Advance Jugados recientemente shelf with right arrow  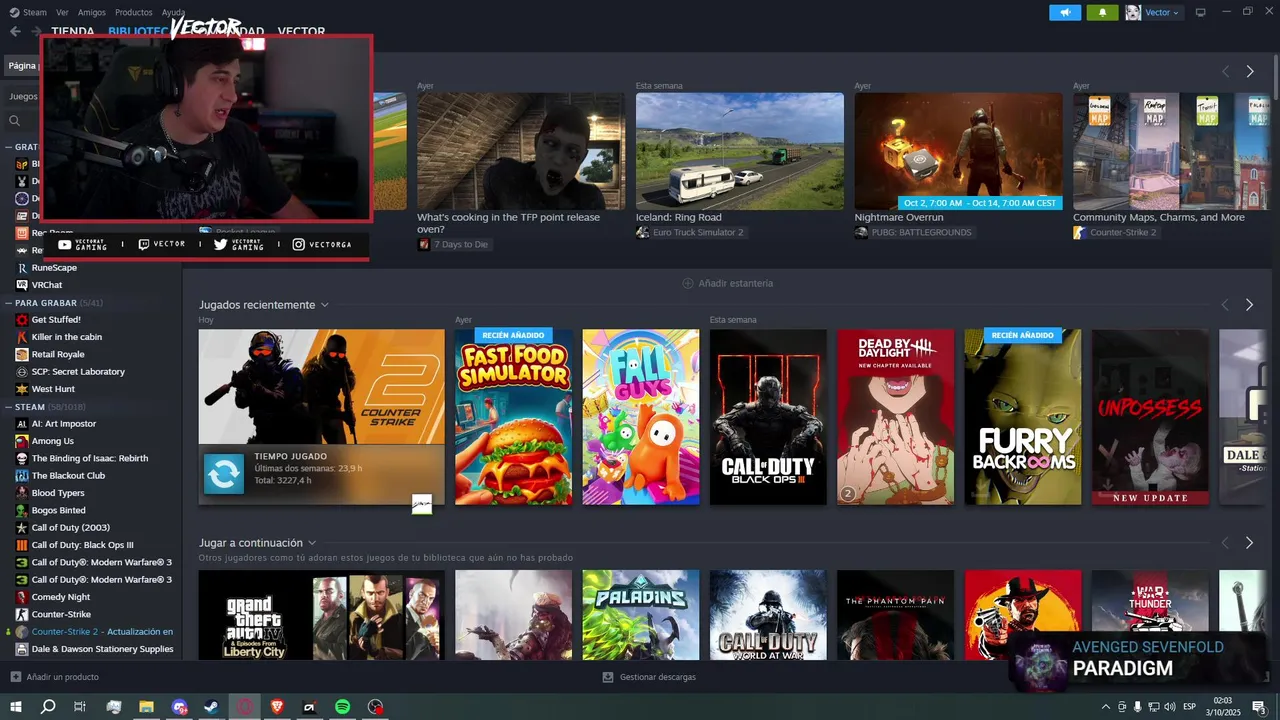click(1249, 305)
